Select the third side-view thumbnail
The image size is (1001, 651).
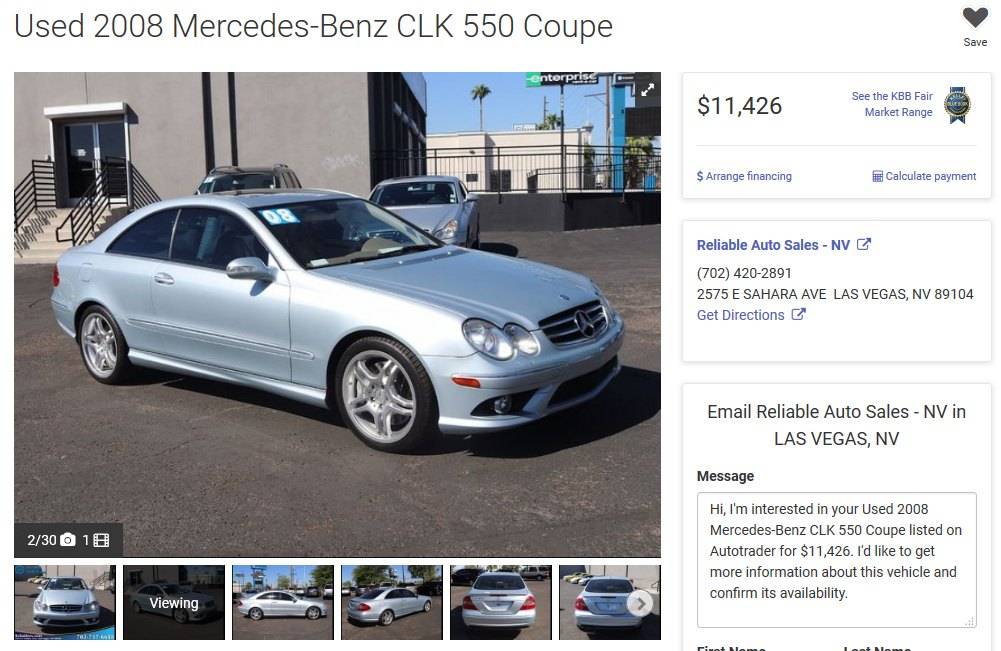283,602
